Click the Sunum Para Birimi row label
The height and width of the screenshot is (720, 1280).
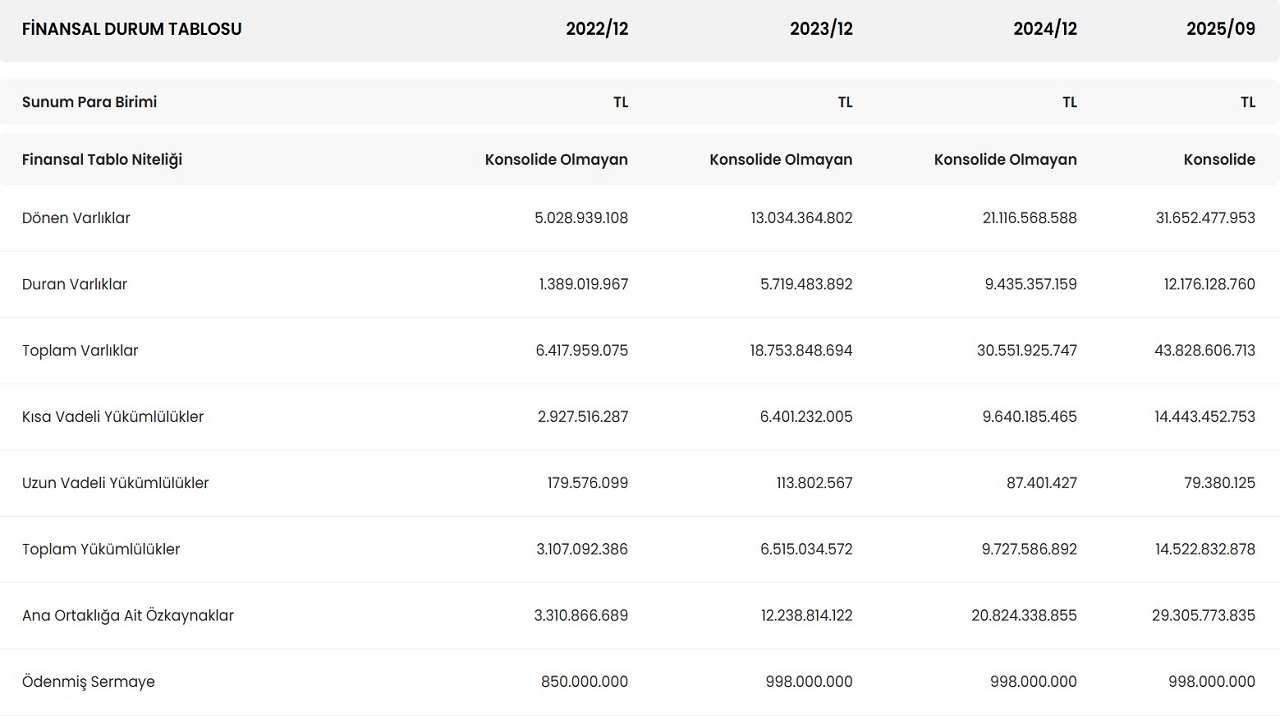click(90, 102)
